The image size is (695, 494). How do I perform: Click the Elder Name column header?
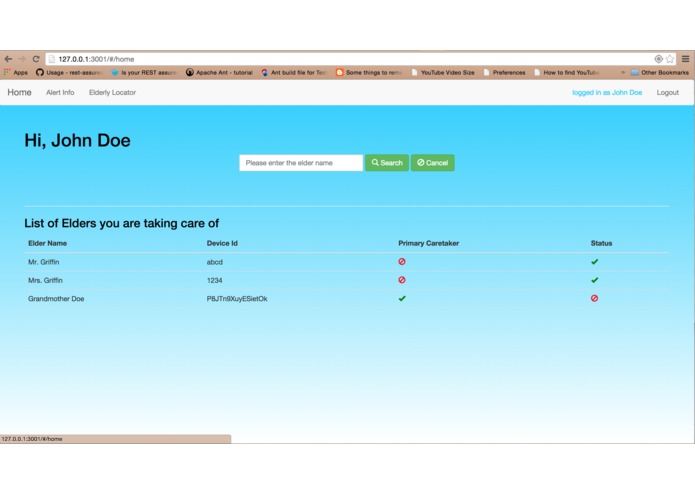[x=47, y=243]
